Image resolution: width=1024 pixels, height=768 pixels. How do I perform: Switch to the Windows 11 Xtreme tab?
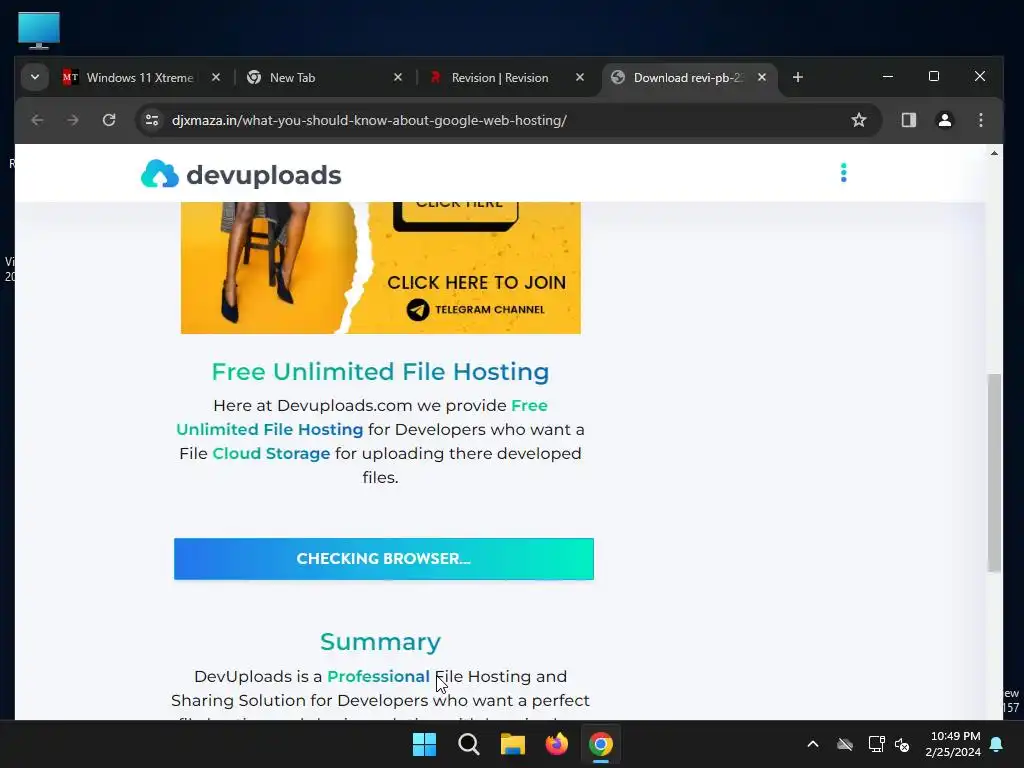[x=141, y=78]
